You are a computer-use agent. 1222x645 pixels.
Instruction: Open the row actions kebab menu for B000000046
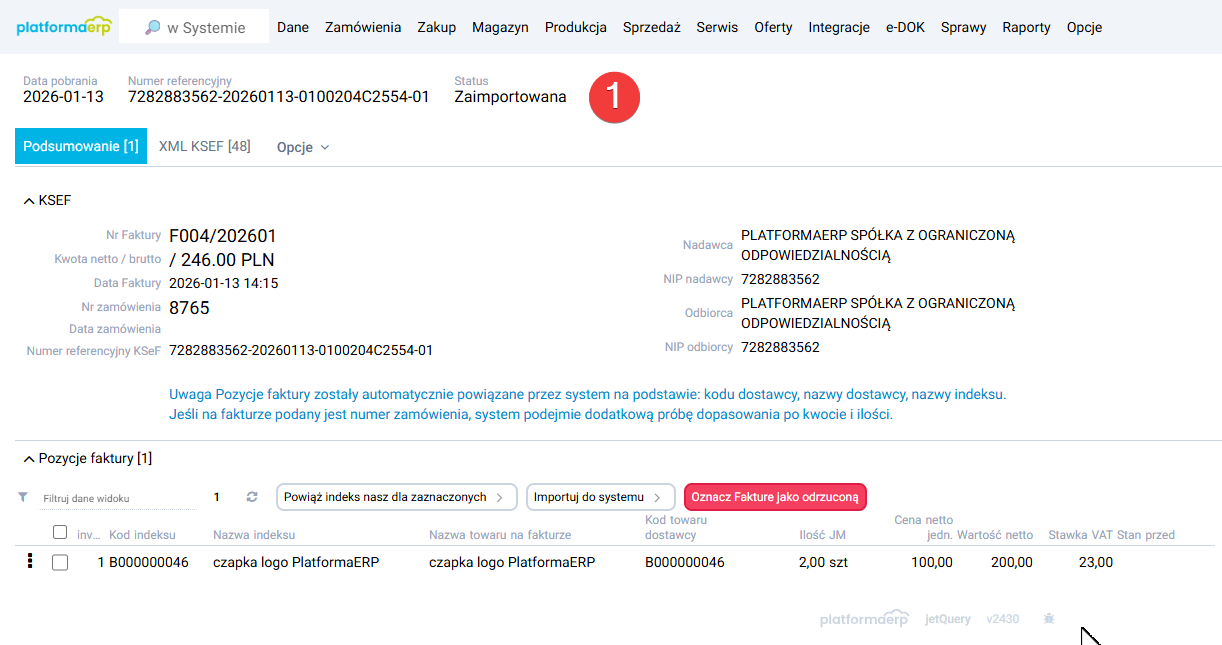pos(29,562)
